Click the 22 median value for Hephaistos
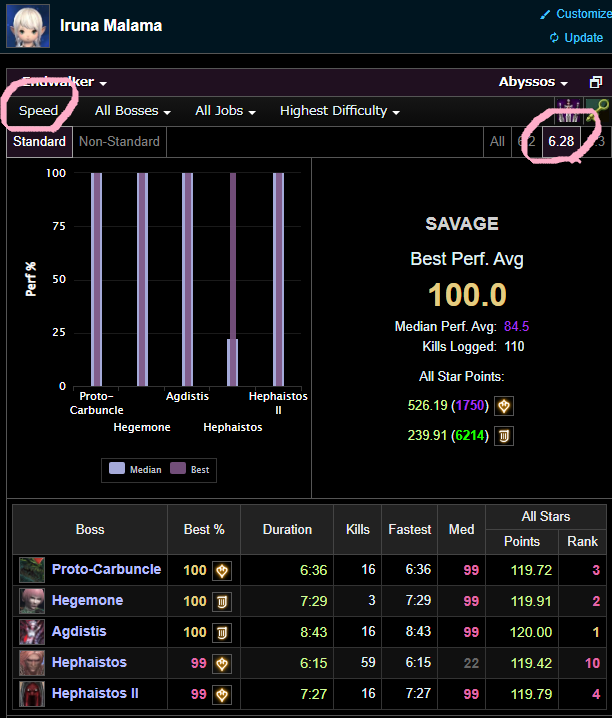The height and width of the screenshot is (718, 612). coord(471,663)
